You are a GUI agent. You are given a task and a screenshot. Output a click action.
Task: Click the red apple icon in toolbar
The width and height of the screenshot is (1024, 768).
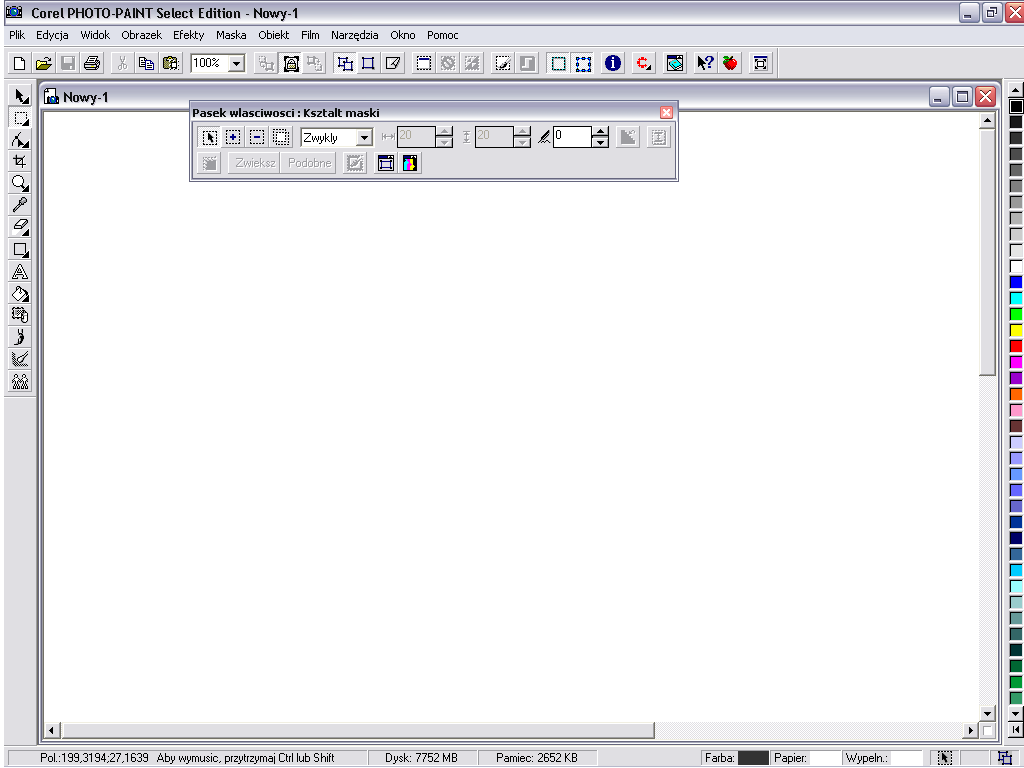(x=729, y=63)
